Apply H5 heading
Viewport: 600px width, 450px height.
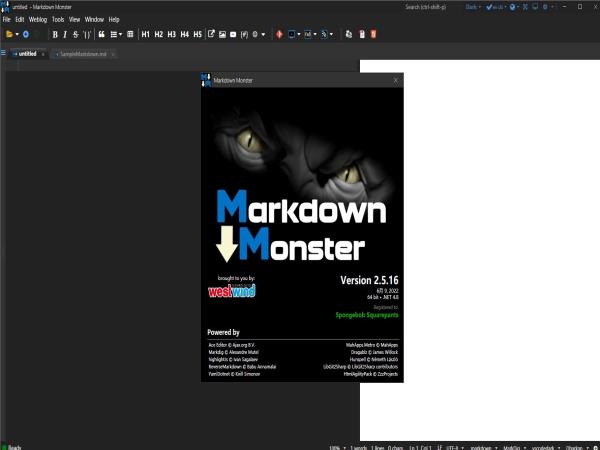point(197,34)
